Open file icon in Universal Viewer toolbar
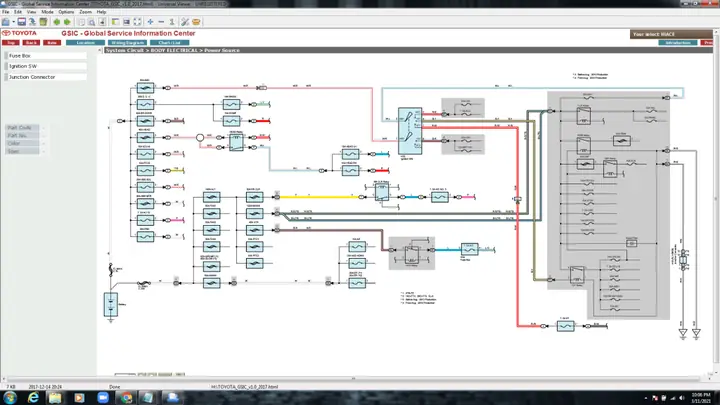720x405 pixels. point(6,22)
